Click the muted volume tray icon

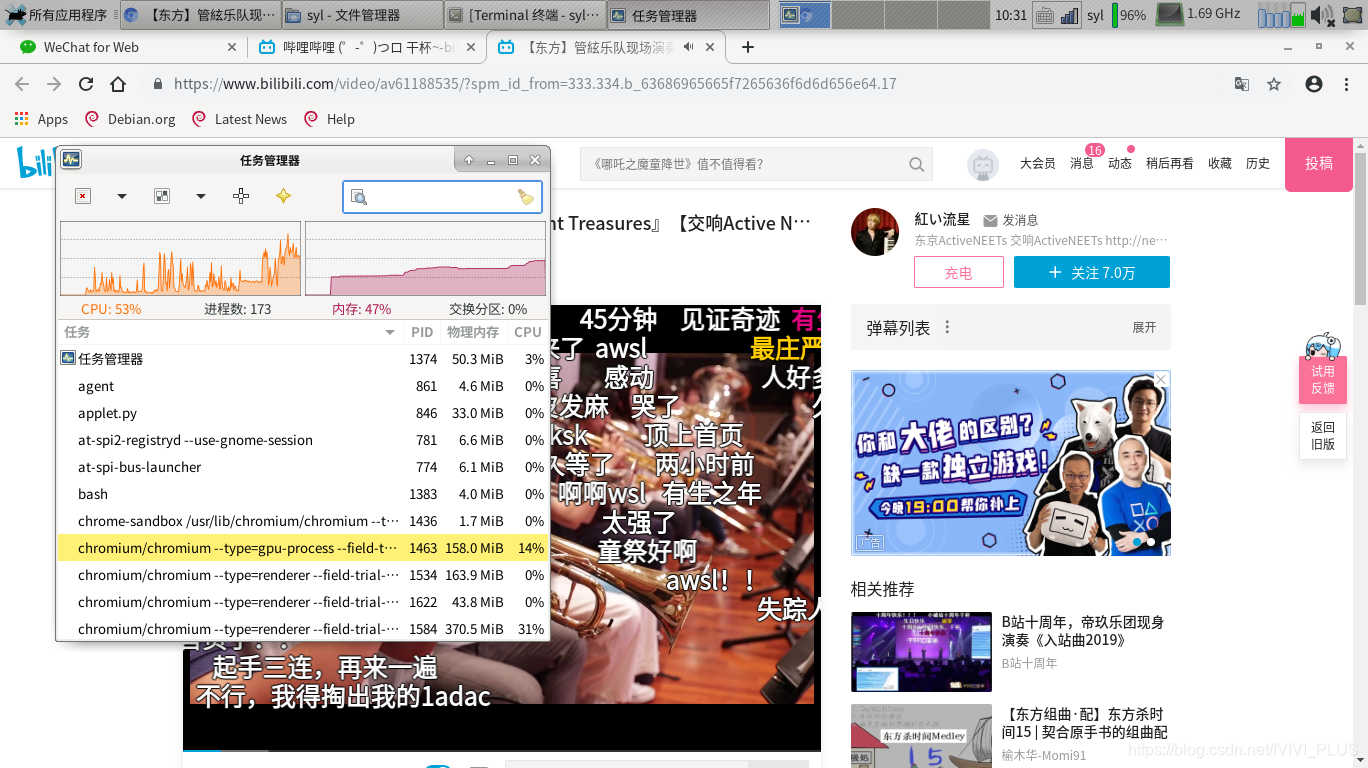(x=1321, y=15)
